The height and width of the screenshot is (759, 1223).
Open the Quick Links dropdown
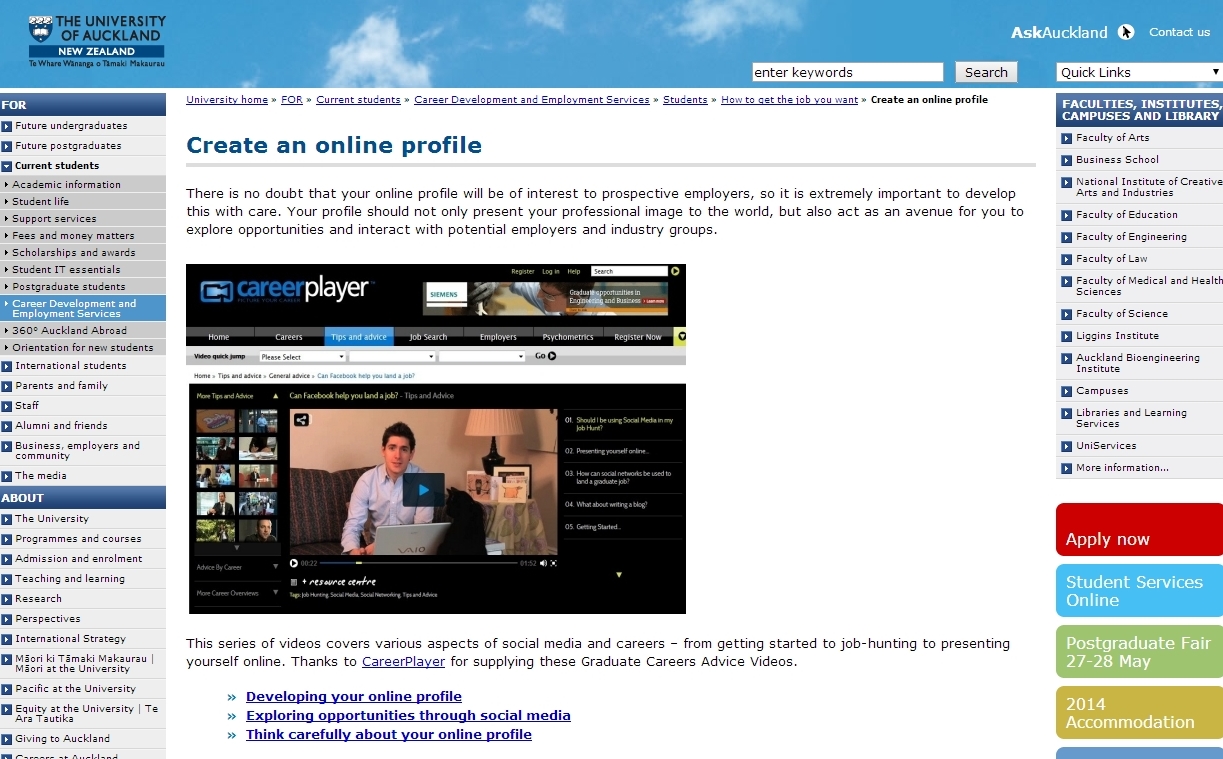pos(1139,72)
